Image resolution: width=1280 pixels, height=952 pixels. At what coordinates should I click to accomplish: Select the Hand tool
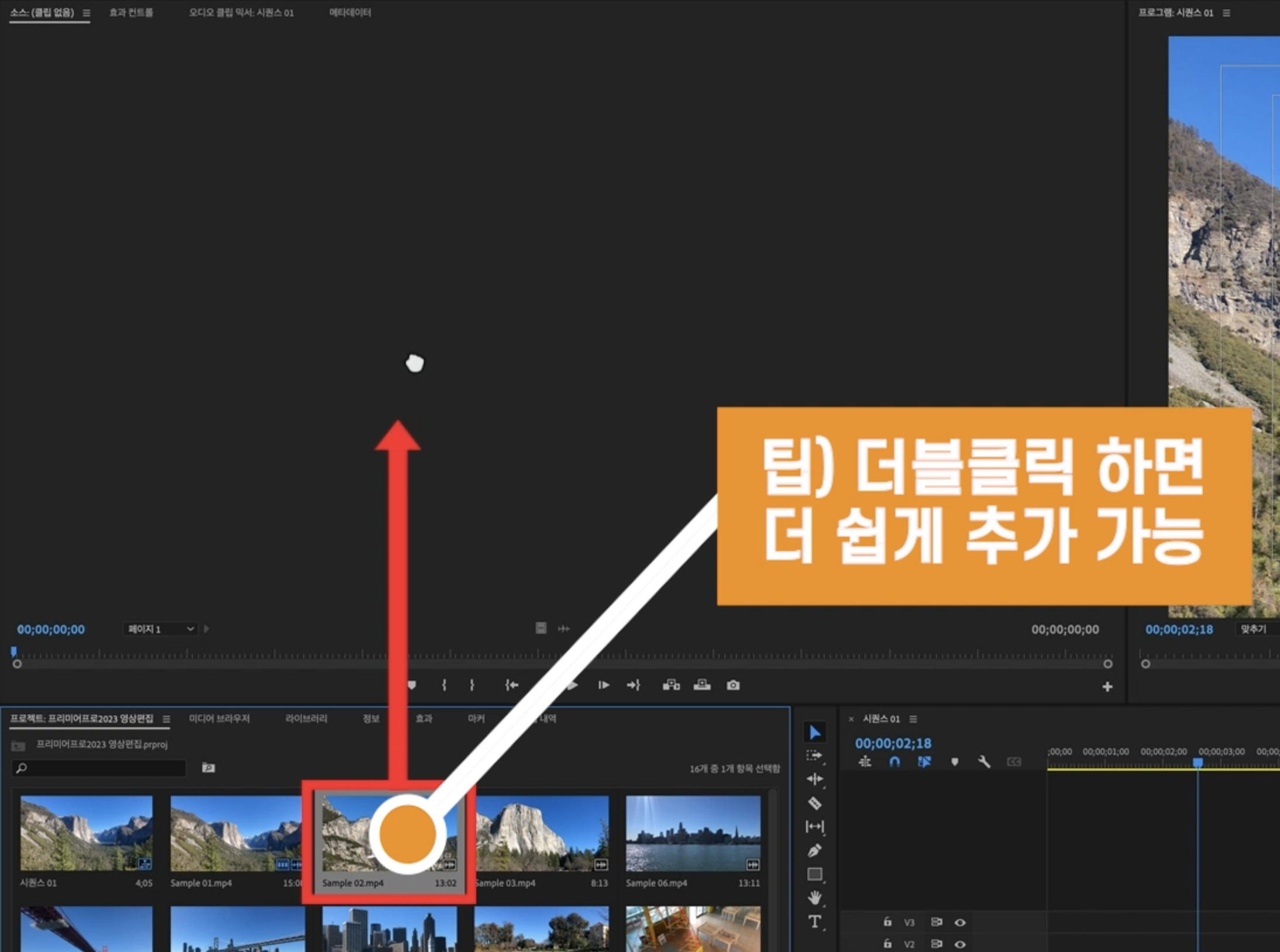click(814, 898)
